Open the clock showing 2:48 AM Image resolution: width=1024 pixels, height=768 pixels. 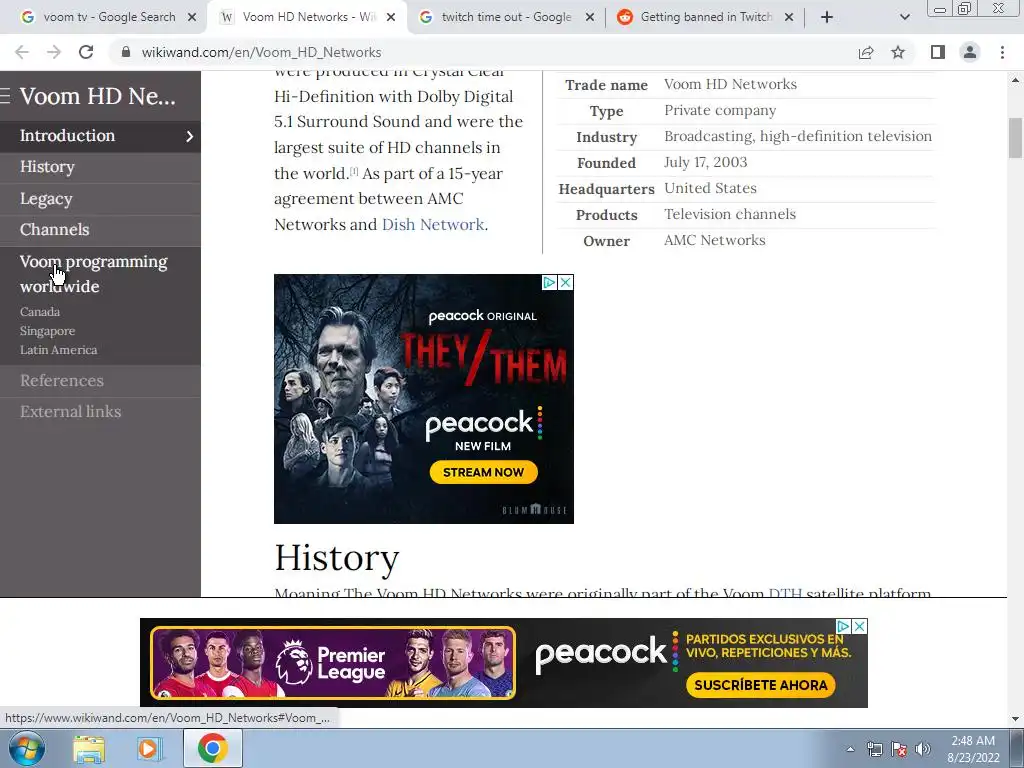pyautogui.click(x=973, y=749)
